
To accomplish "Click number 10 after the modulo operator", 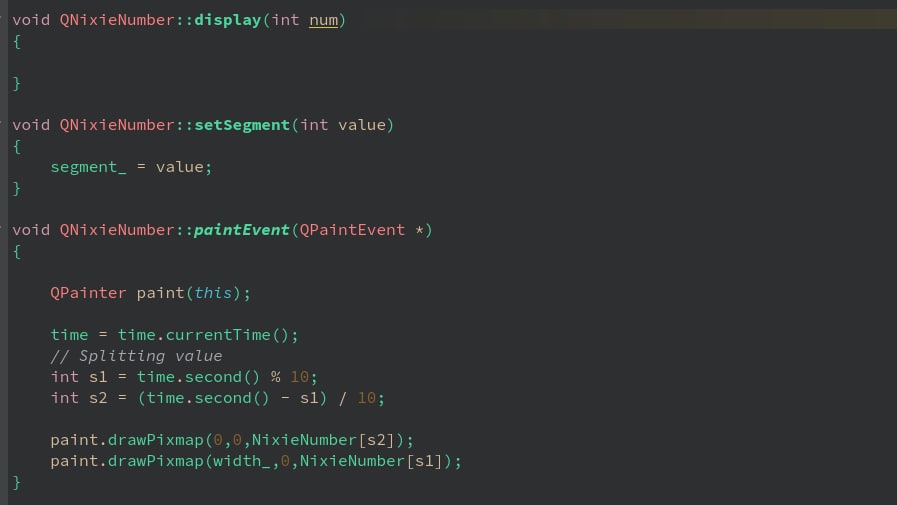I will point(299,377).
